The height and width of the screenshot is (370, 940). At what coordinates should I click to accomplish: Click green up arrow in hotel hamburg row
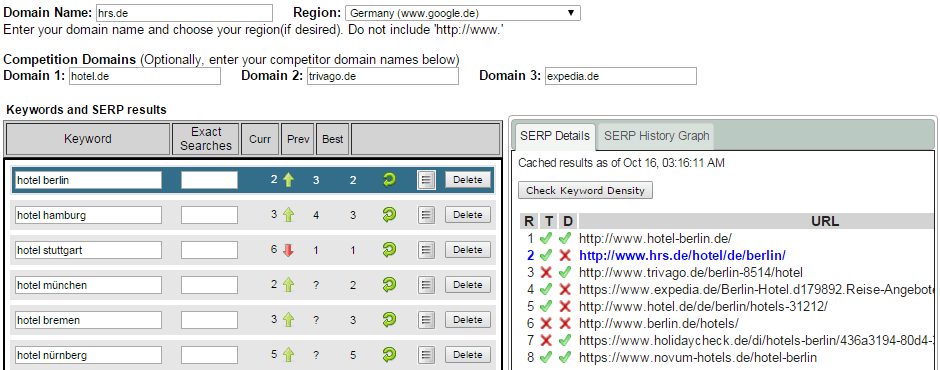click(289, 215)
